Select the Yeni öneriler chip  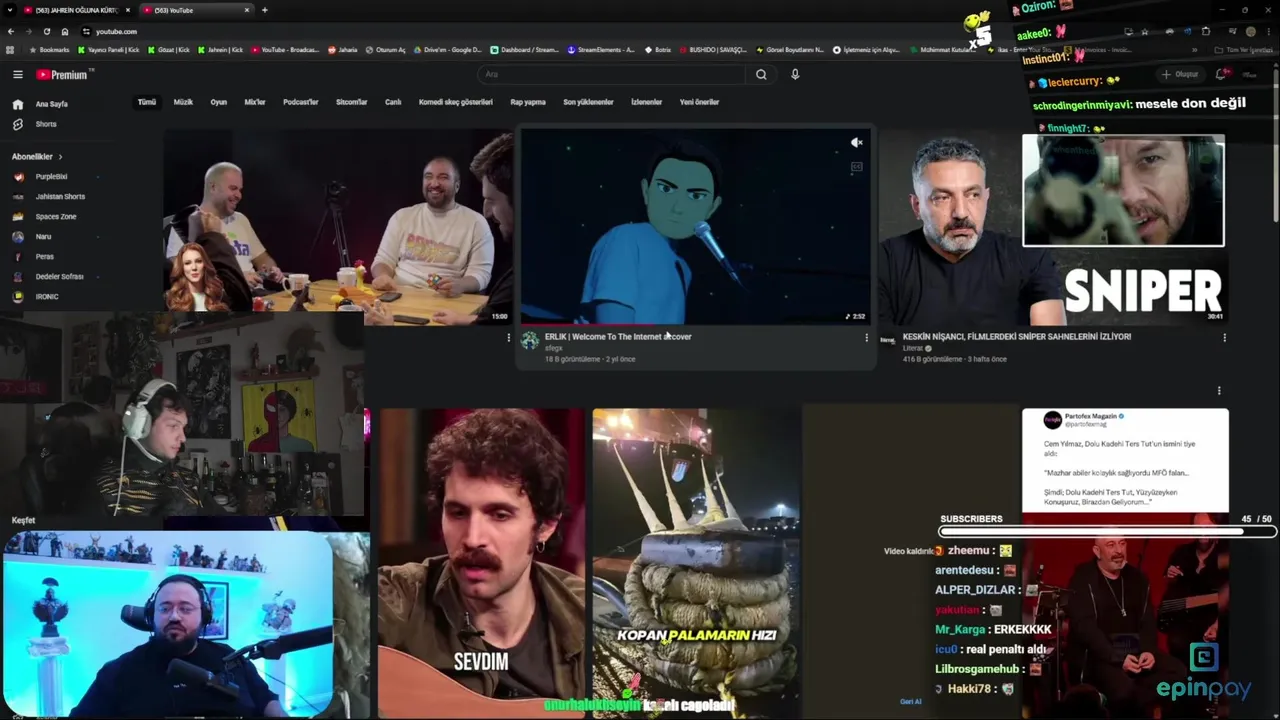click(x=700, y=102)
